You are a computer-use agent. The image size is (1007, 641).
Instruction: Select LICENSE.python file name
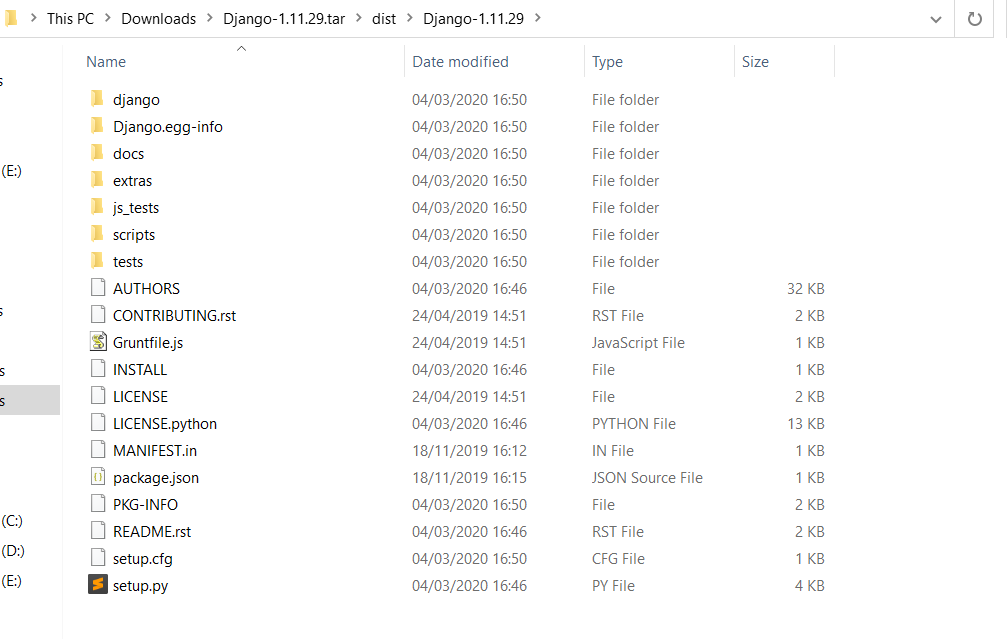click(x=165, y=423)
